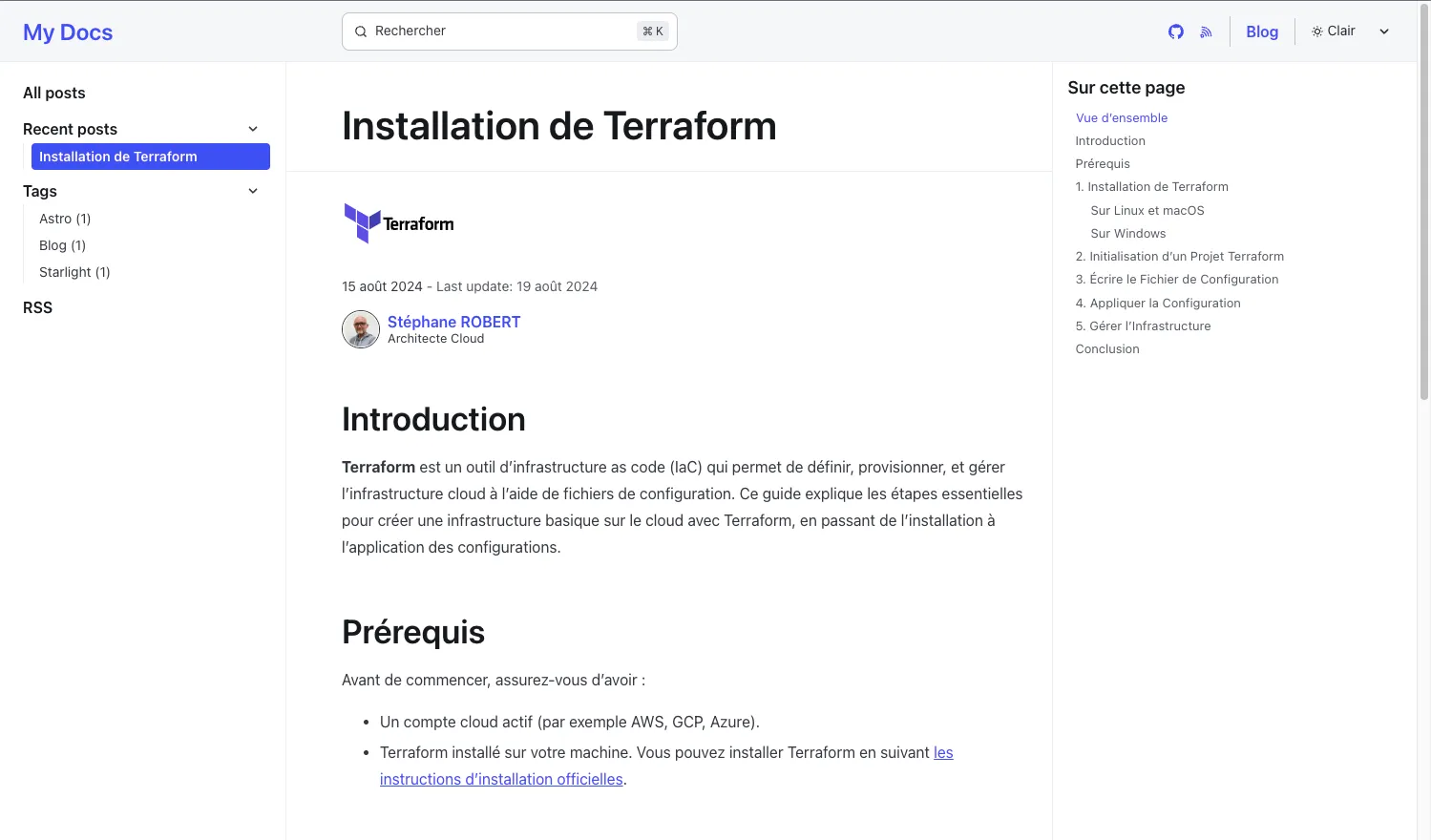Image resolution: width=1431 pixels, height=840 pixels.
Task: Click the Installation de Terraform page title
Action: click(559, 126)
